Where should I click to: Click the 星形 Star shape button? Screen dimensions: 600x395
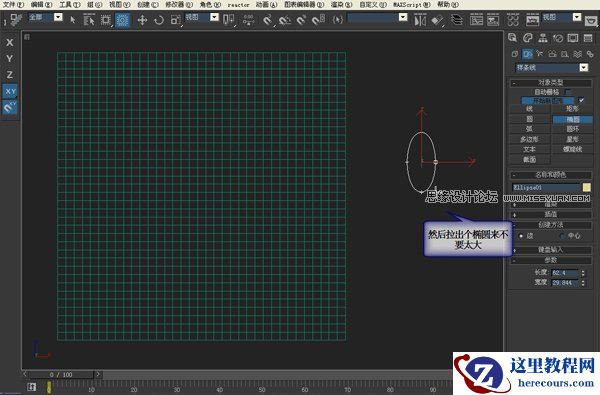coord(572,139)
